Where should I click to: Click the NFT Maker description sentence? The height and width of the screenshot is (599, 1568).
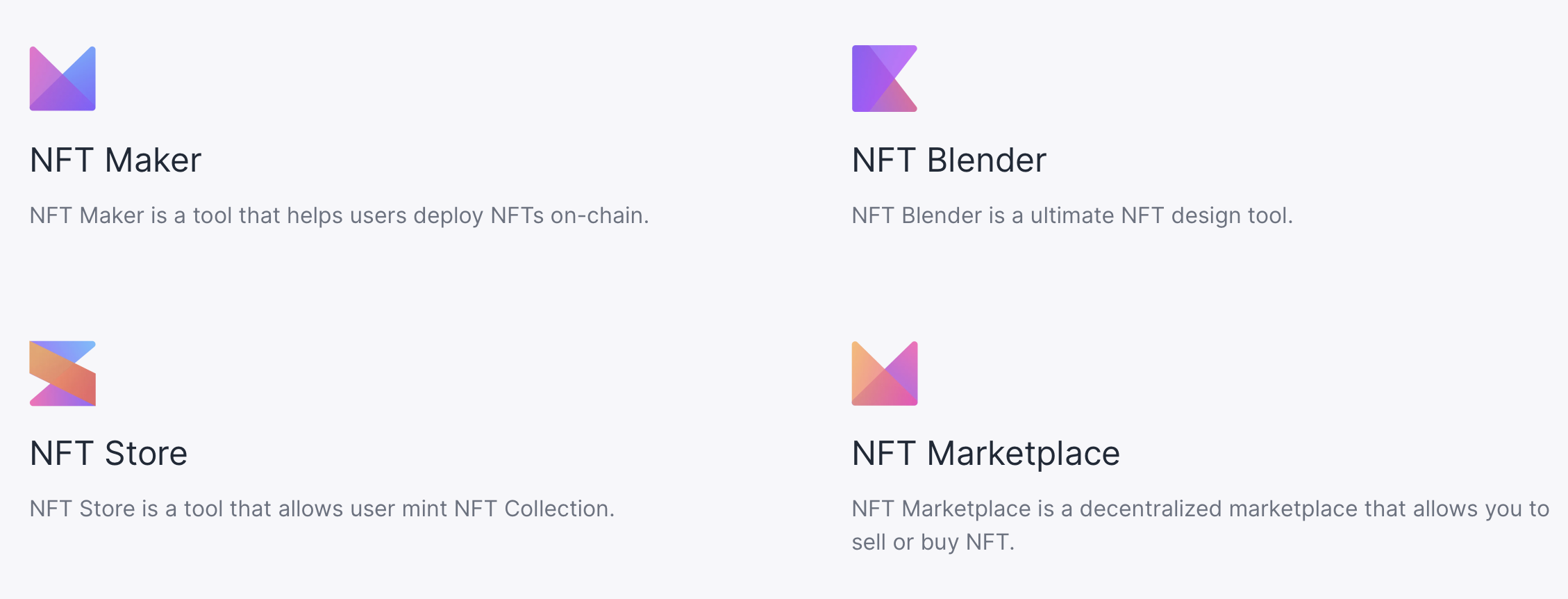pyautogui.click(x=339, y=216)
